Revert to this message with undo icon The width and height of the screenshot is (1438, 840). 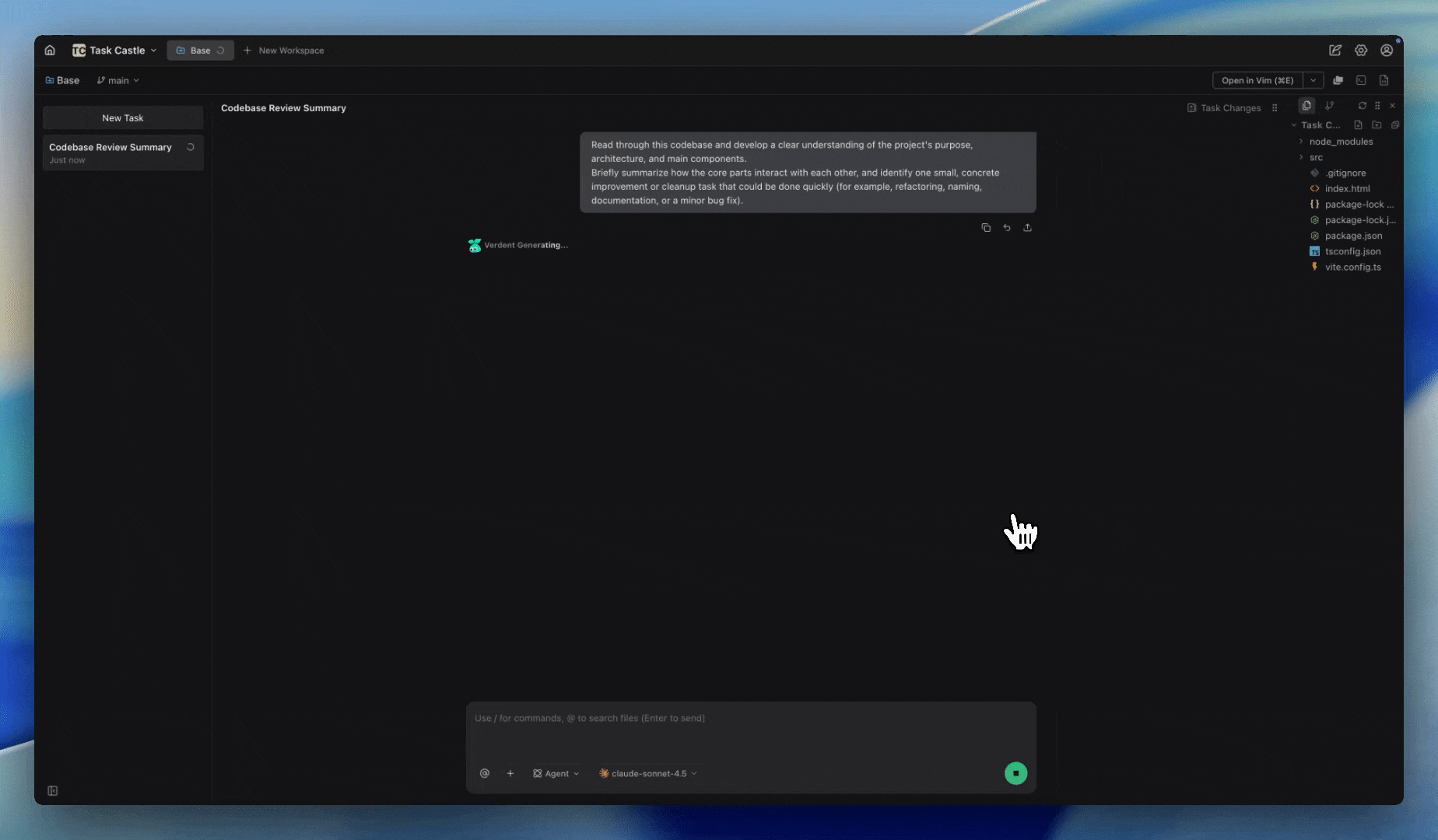pos(1007,228)
